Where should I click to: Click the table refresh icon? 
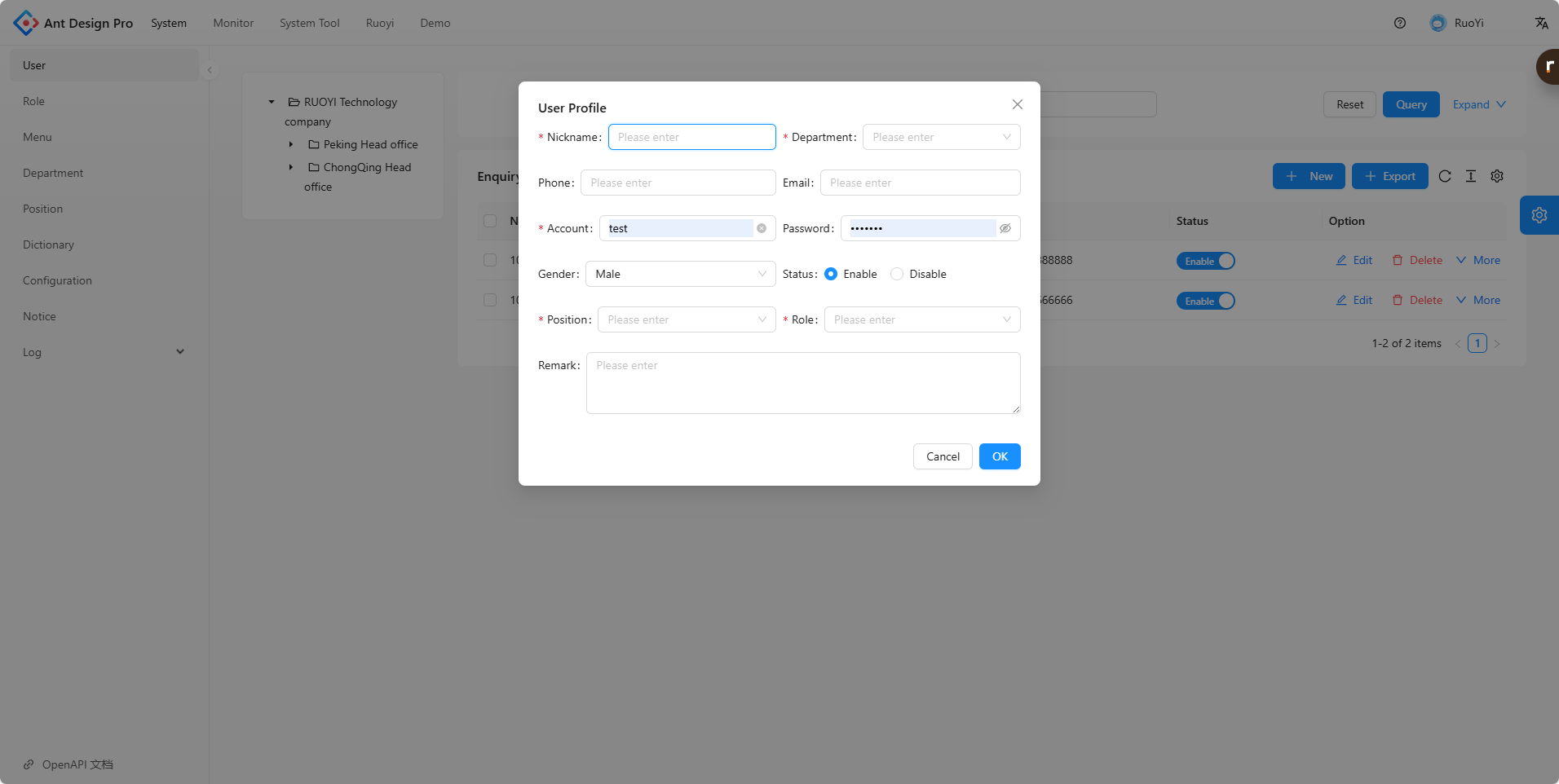point(1444,176)
